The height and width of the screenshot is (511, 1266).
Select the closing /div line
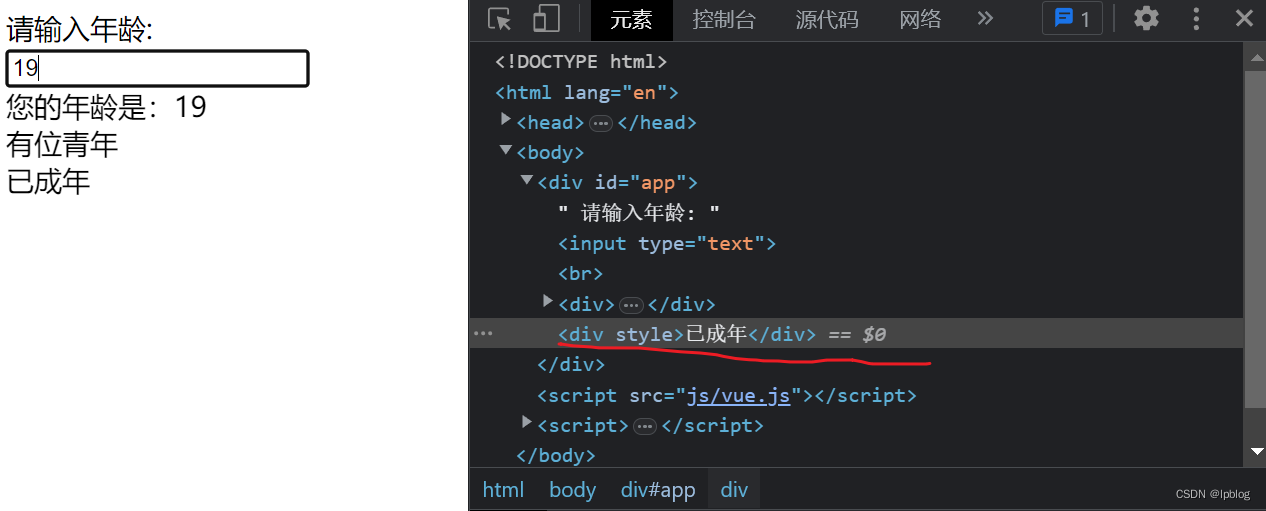tap(571, 364)
